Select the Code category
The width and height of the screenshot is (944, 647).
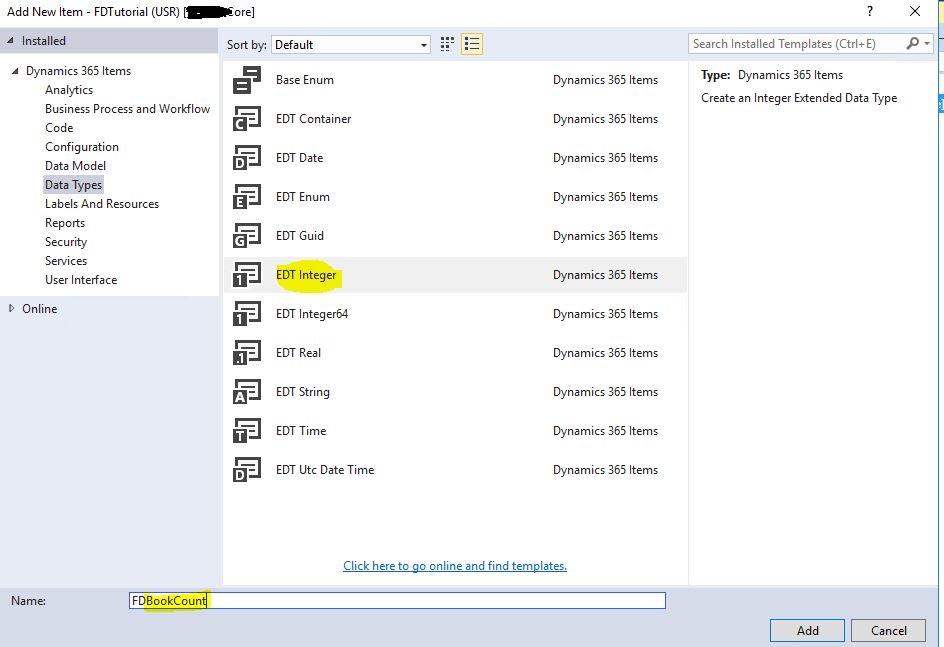coord(59,128)
